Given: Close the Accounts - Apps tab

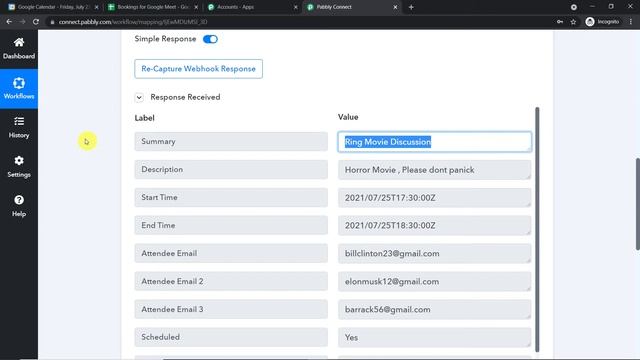Looking at the screenshot, I should click(296, 7).
